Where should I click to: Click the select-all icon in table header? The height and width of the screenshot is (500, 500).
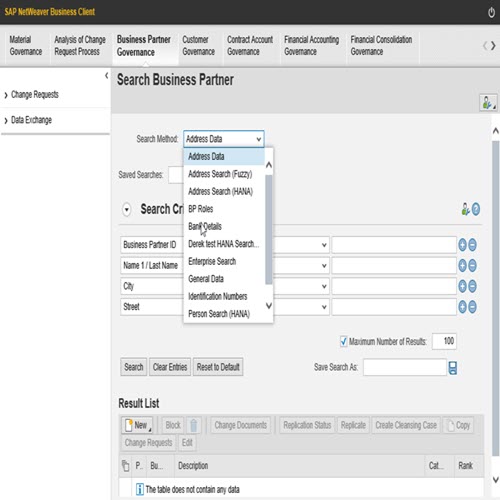[x=126, y=466]
